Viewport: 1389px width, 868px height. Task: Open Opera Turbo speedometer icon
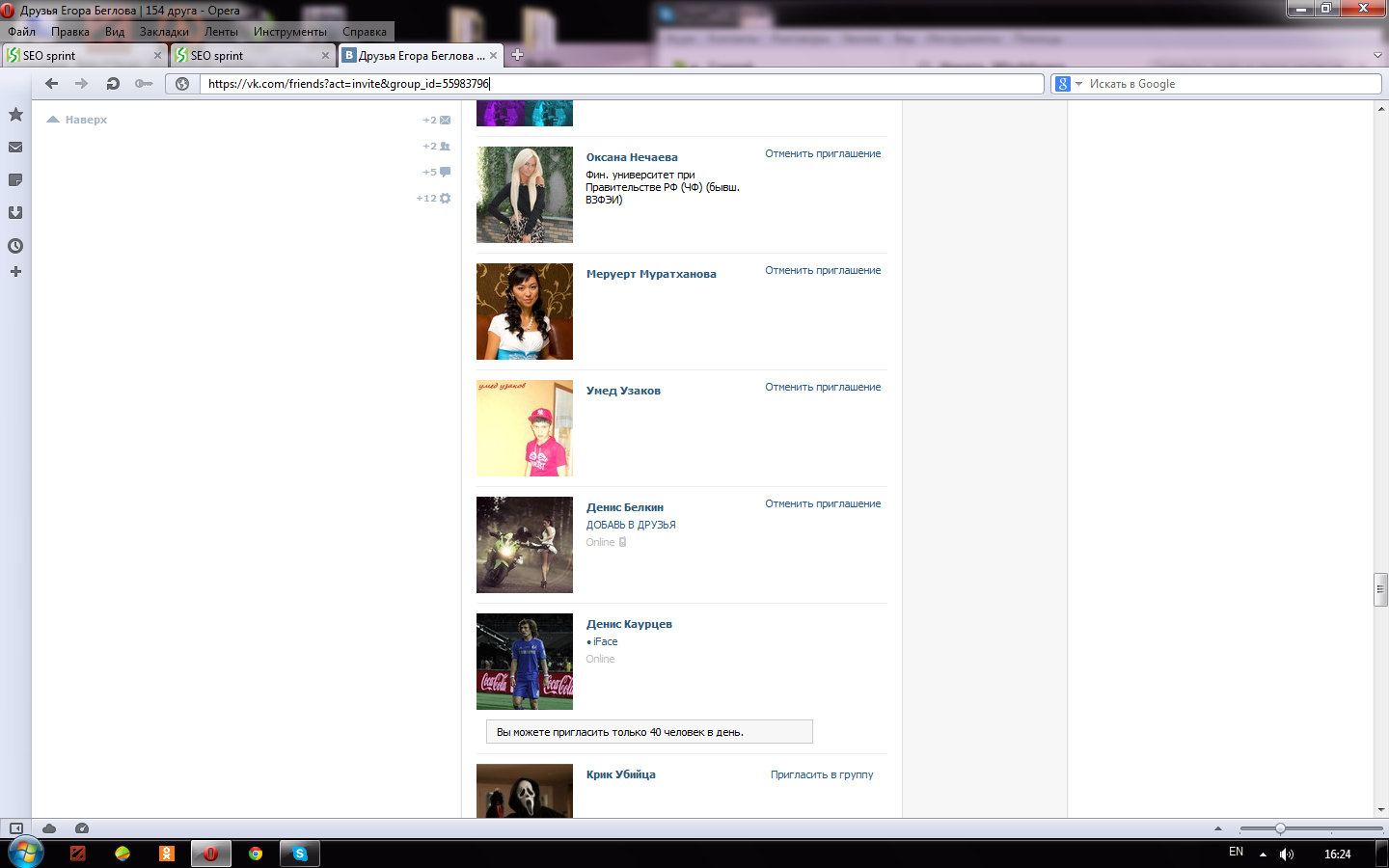pyautogui.click(x=82, y=828)
